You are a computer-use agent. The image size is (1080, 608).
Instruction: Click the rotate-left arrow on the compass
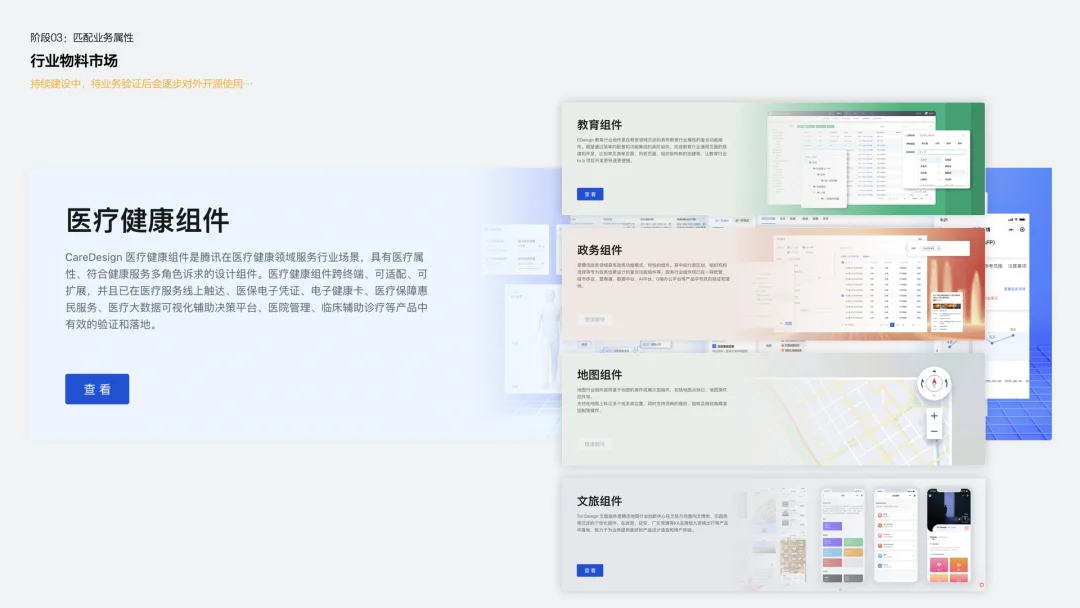(923, 384)
